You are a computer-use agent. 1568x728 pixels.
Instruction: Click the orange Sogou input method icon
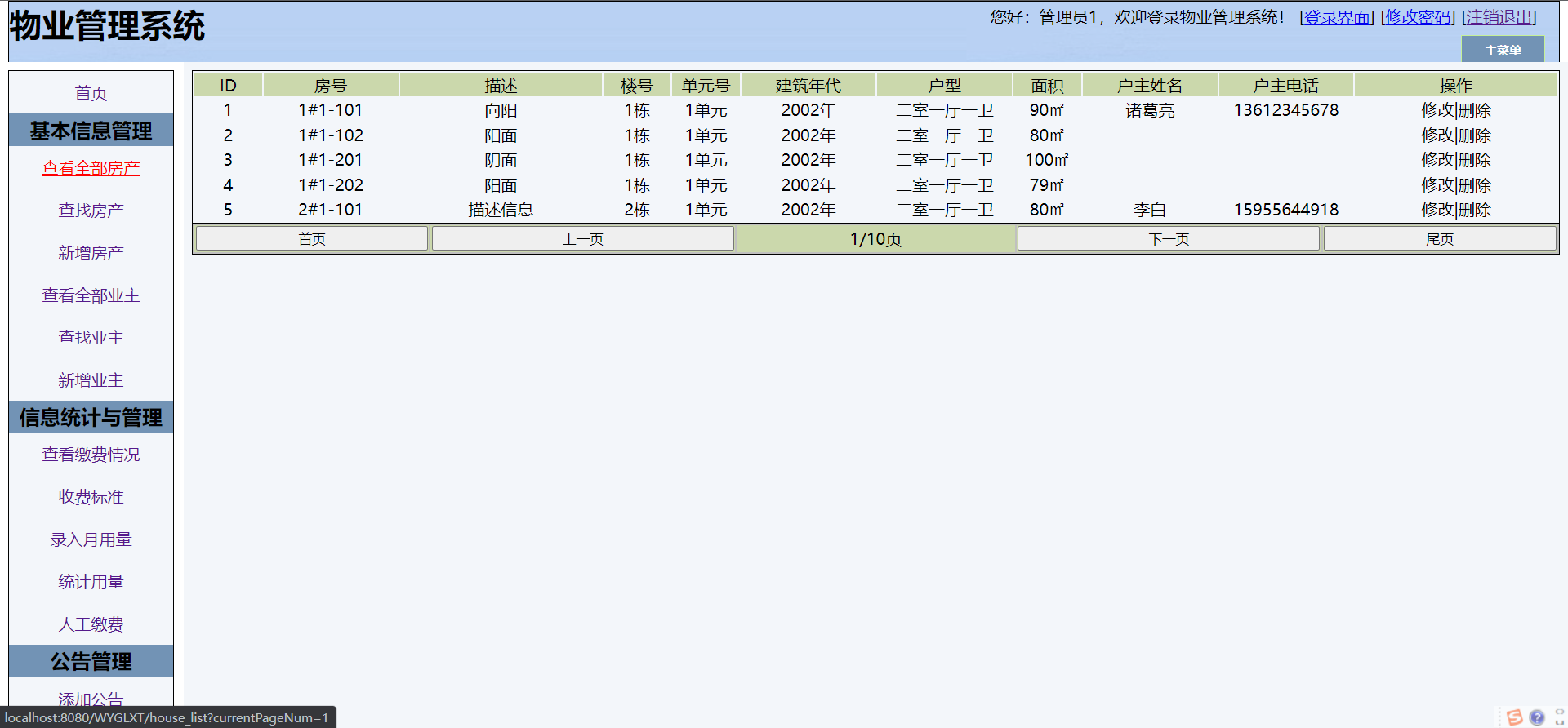click(1514, 717)
